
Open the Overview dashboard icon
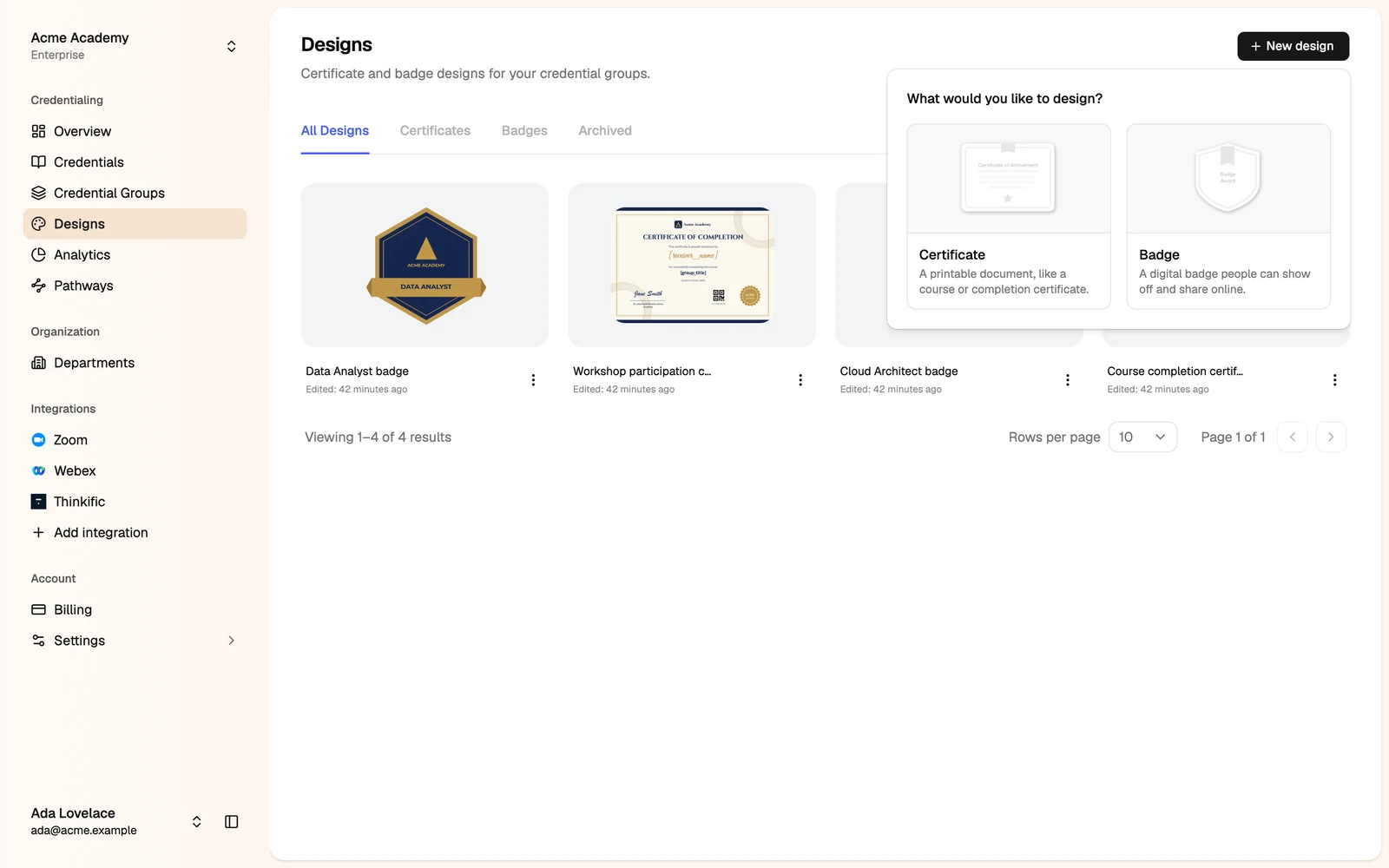(38, 131)
